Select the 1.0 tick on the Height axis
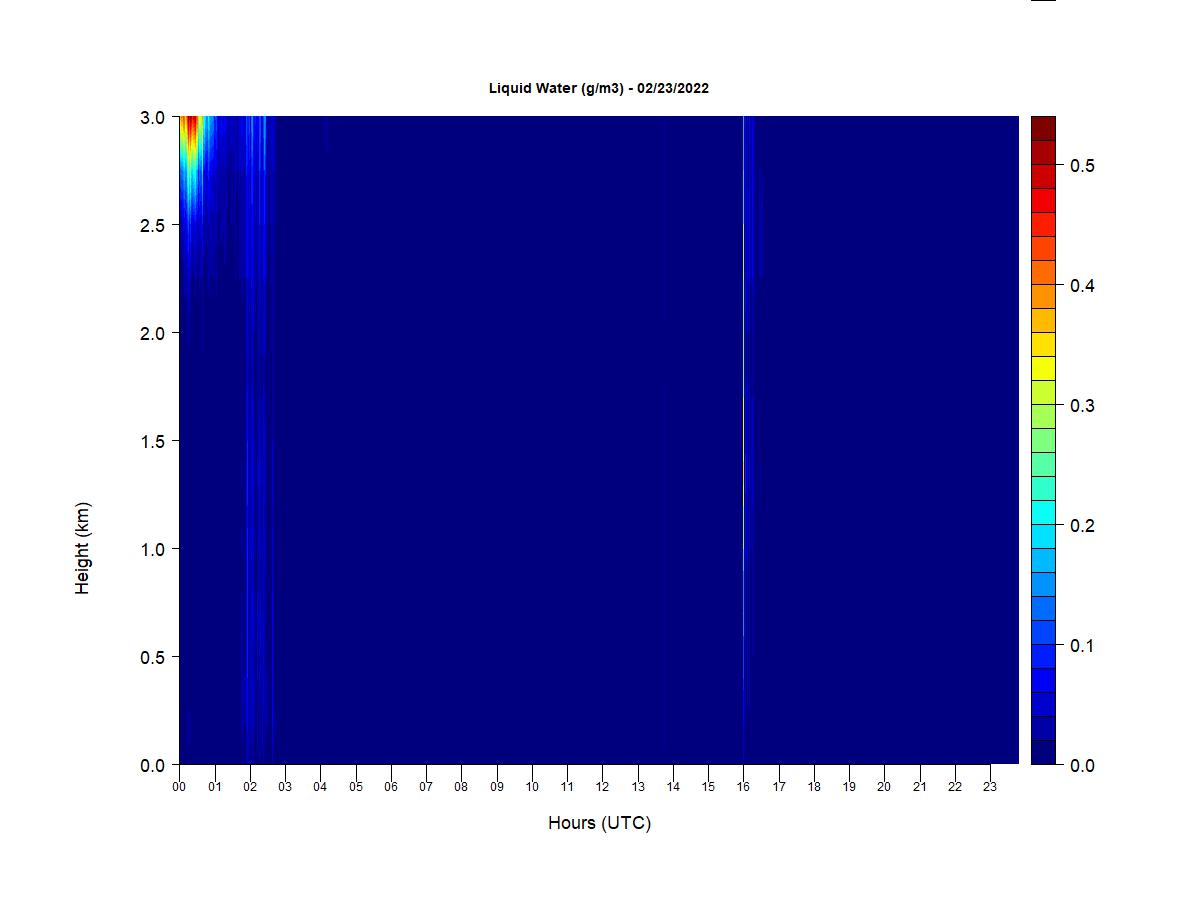The height and width of the screenshot is (900, 1200). click(x=152, y=549)
